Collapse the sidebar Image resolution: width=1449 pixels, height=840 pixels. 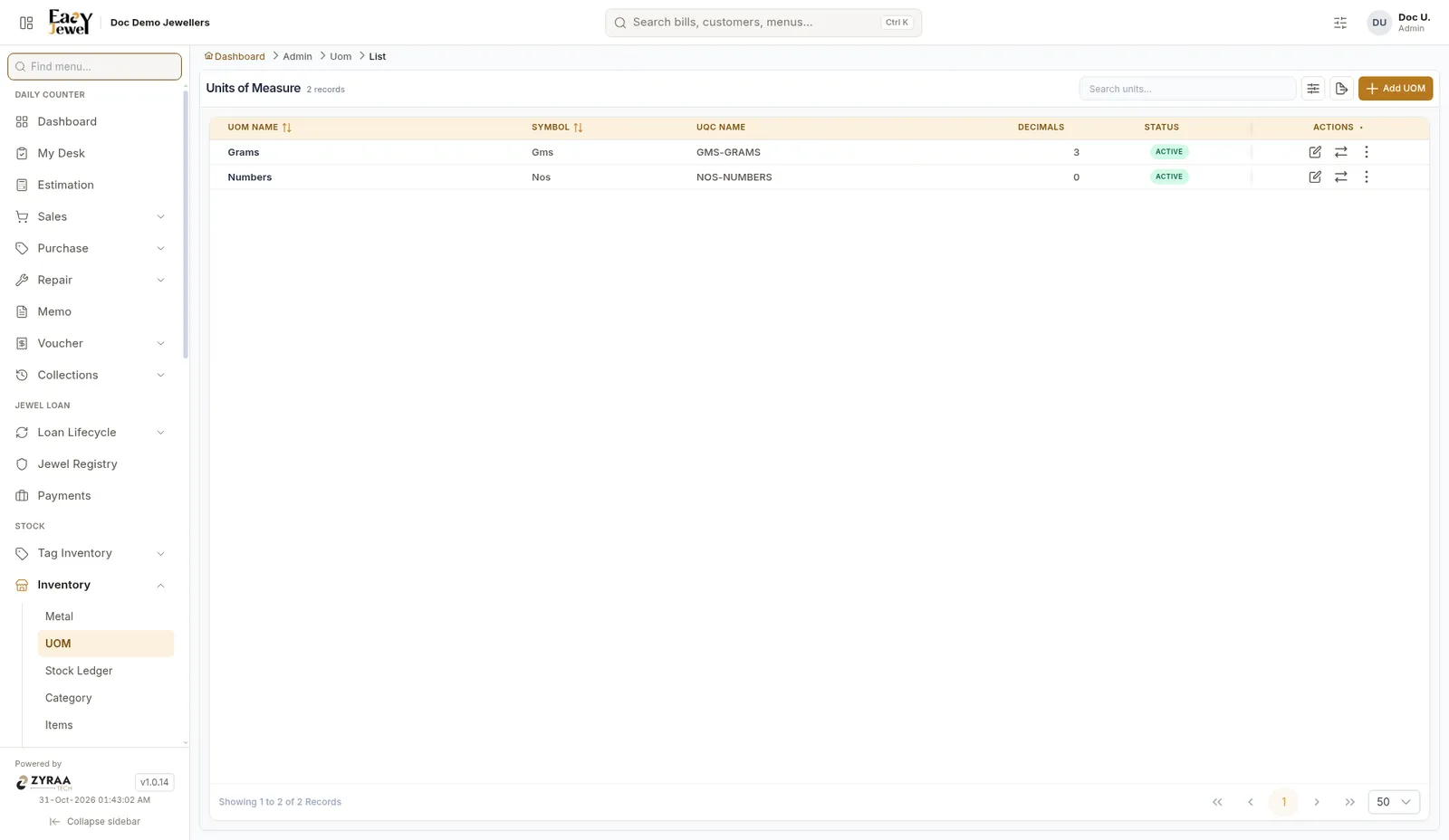click(x=95, y=822)
